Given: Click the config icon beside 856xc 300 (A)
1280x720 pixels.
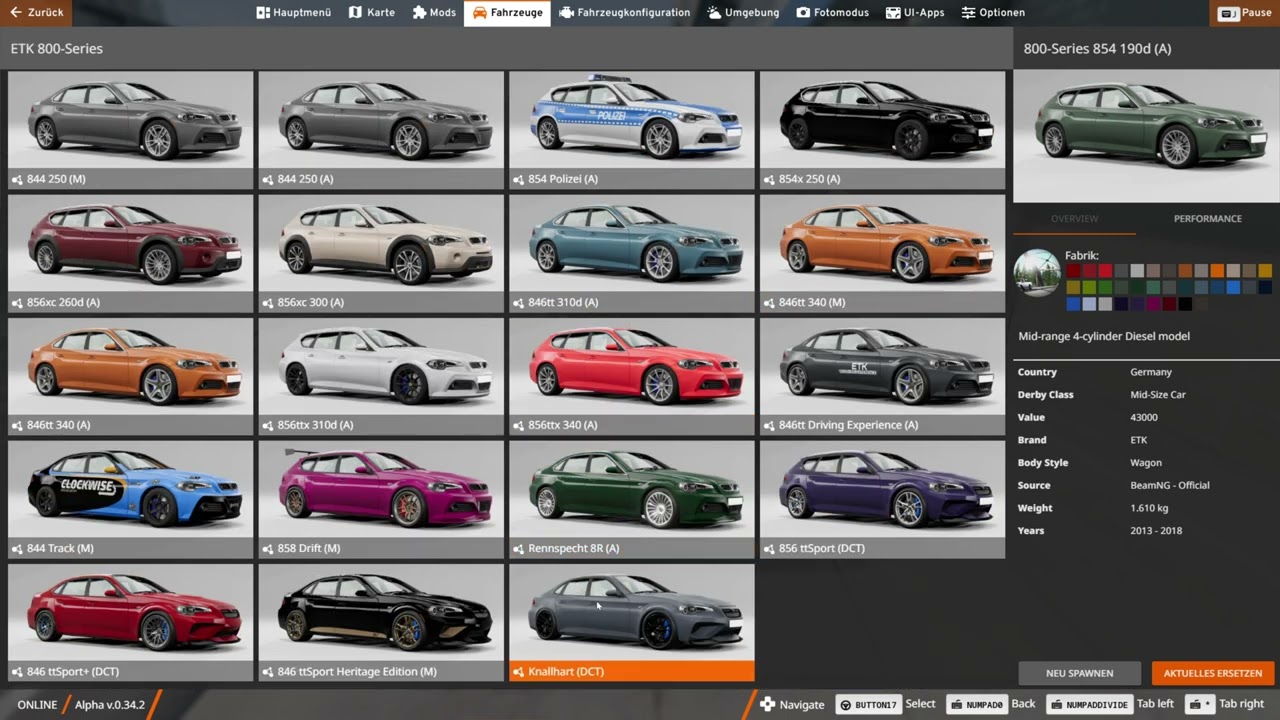Looking at the screenshot, I should coord(267,303).
